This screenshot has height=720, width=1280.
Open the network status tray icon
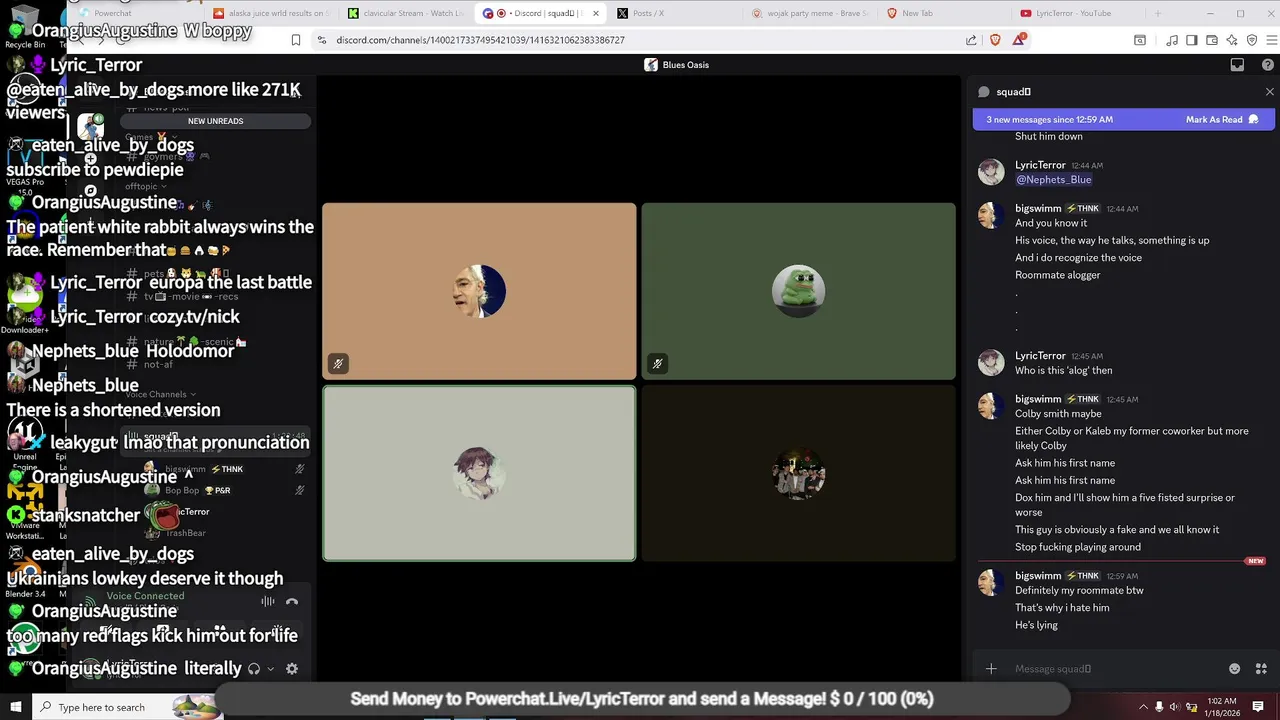pos(1190,707)
